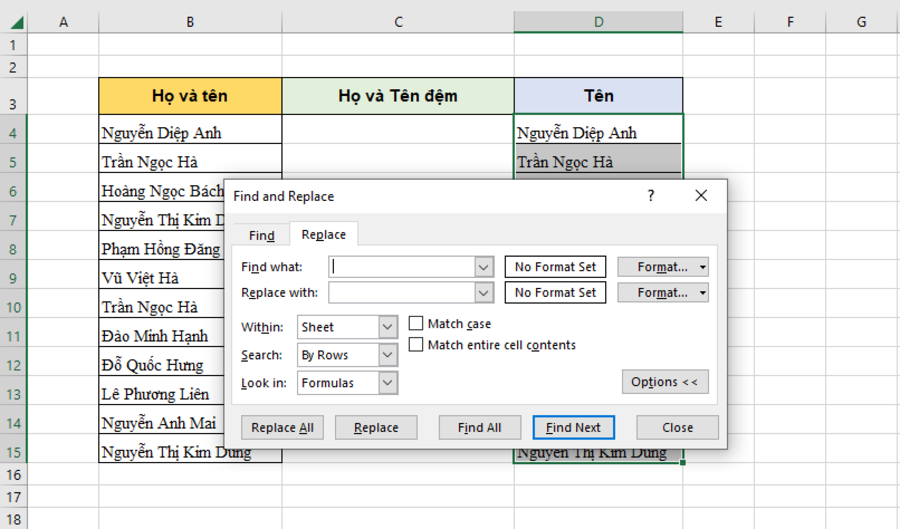The height and width of the screenshot is (529, 900).
Task: Click the select-all corner triangle
Action: point(17,22)
